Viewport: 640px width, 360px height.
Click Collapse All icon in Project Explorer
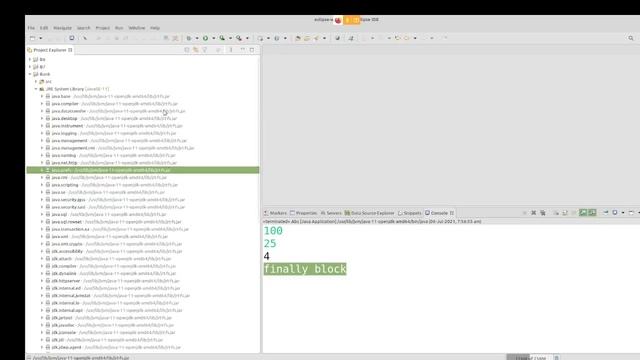(x=187, y=50)
